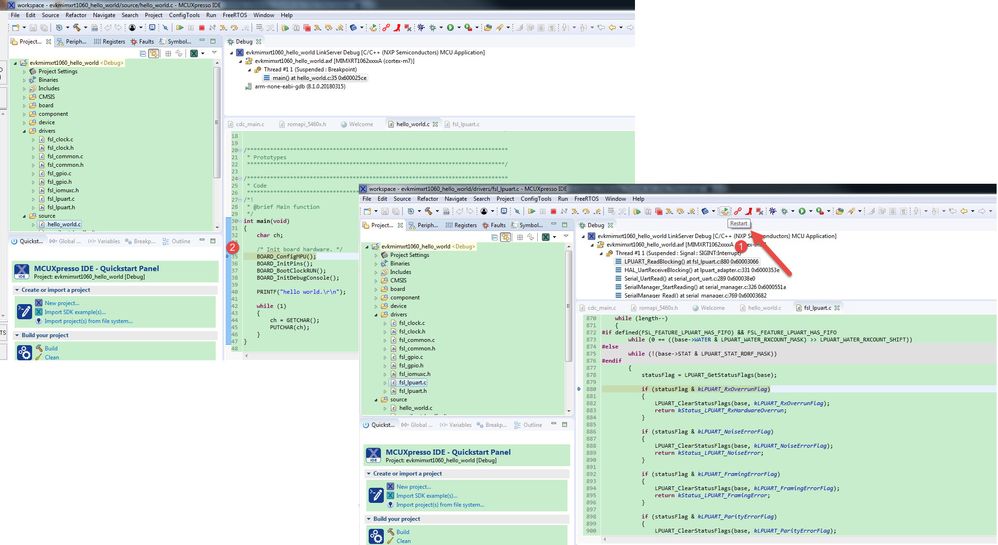Select hello_world.c editor tab in front window
Viewport: 998px width, 545px height.
click(x=760, y=308)
